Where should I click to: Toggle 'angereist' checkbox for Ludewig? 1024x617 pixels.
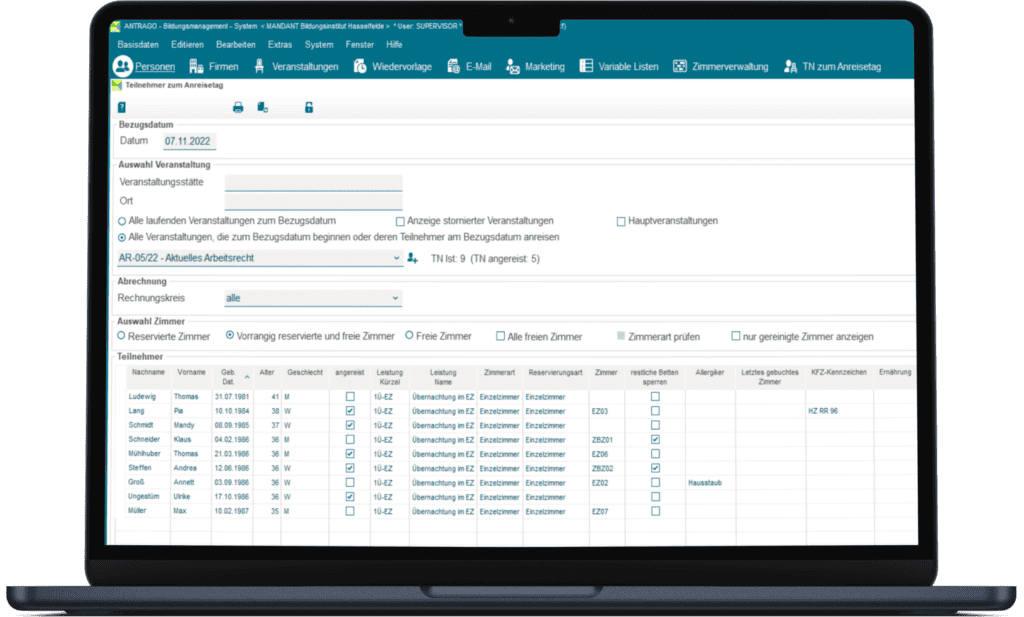[x=350, y=396]
